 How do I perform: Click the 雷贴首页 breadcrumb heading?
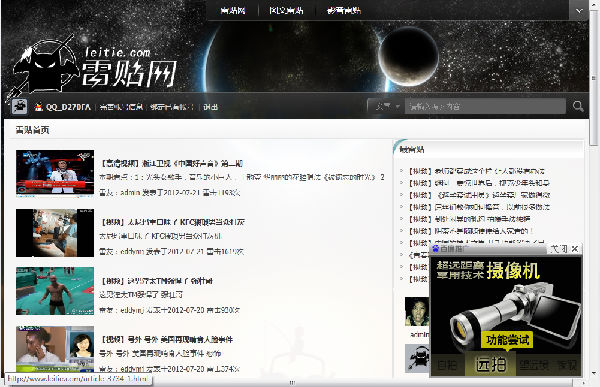(x=33, y=130)
